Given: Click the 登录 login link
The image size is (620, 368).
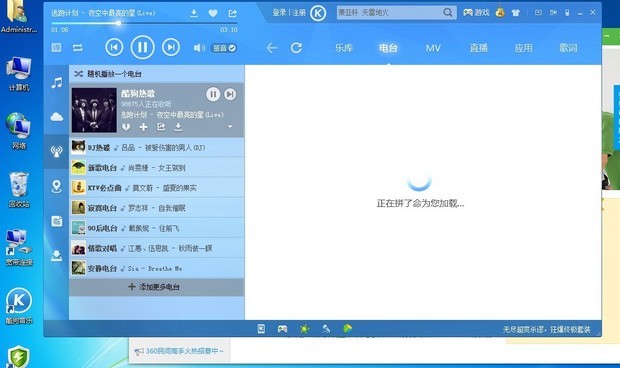Looking at the screenshot, I should click(x=279, y=13).
